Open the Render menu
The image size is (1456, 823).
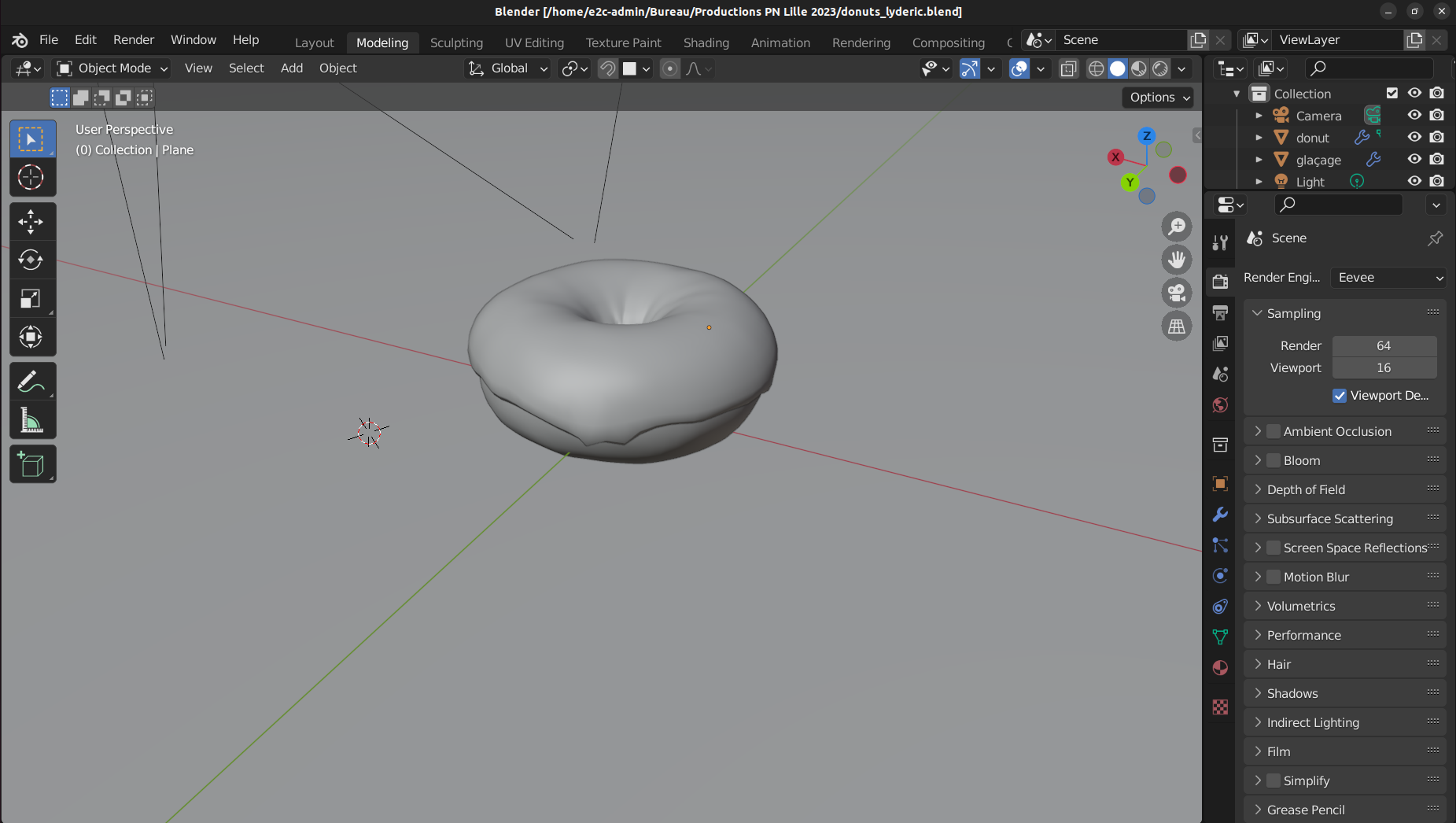coord(134,39)
